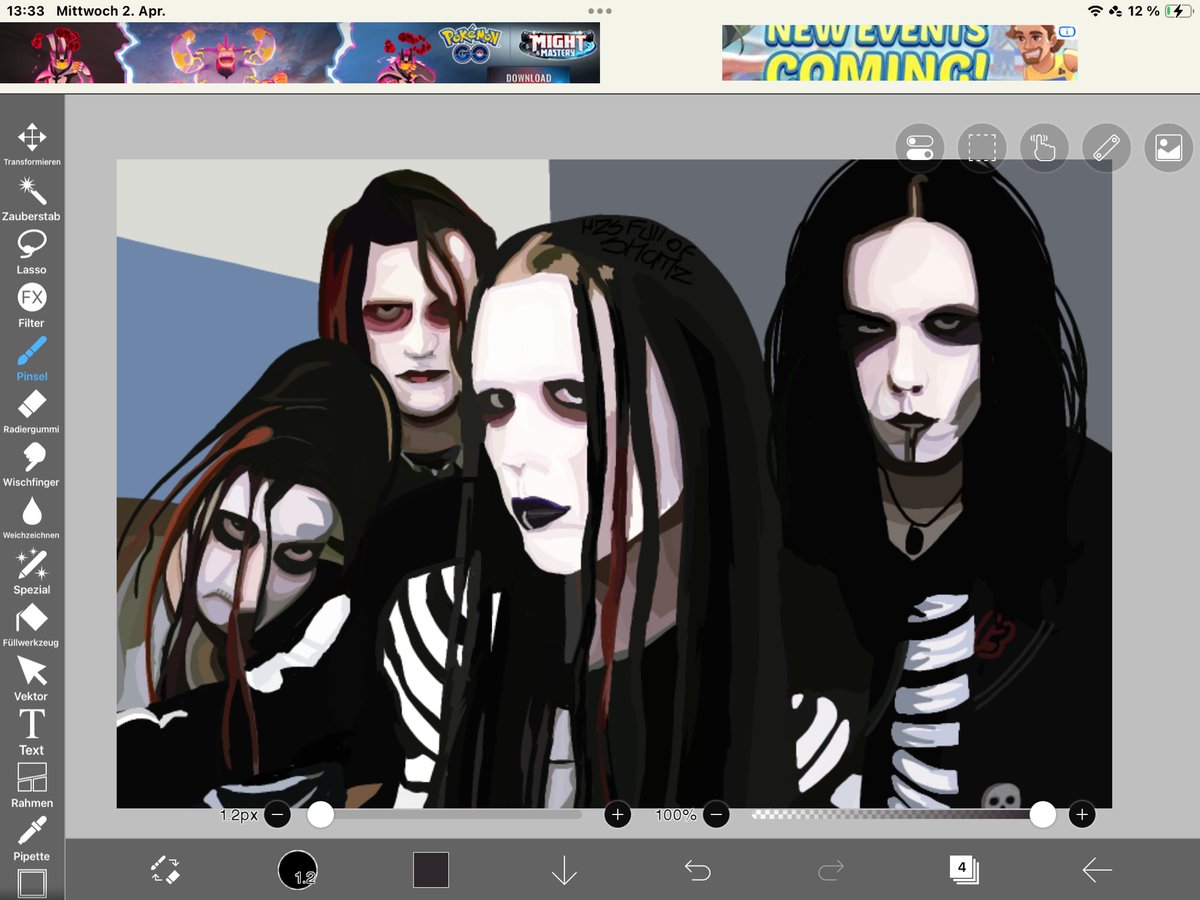Tap the battery percentage indicator

1144,11
